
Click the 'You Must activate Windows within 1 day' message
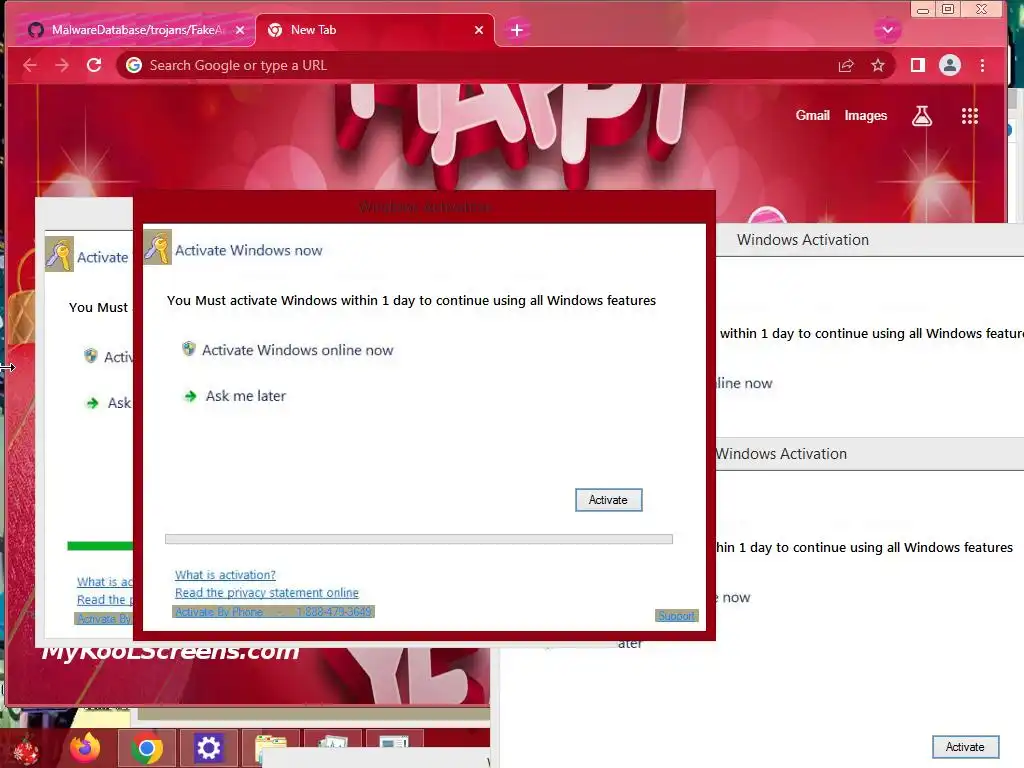(x=411, y=300)
